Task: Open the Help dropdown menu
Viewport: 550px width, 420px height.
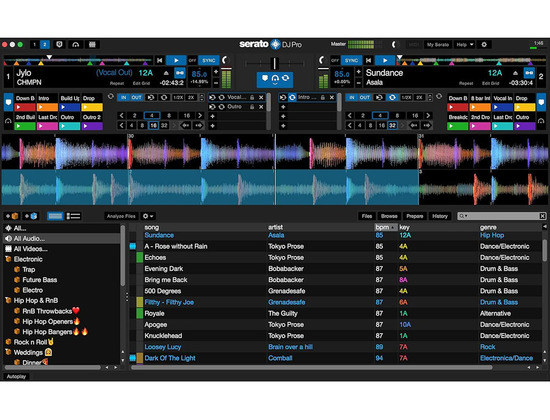Action: click(x=465, y=45)
